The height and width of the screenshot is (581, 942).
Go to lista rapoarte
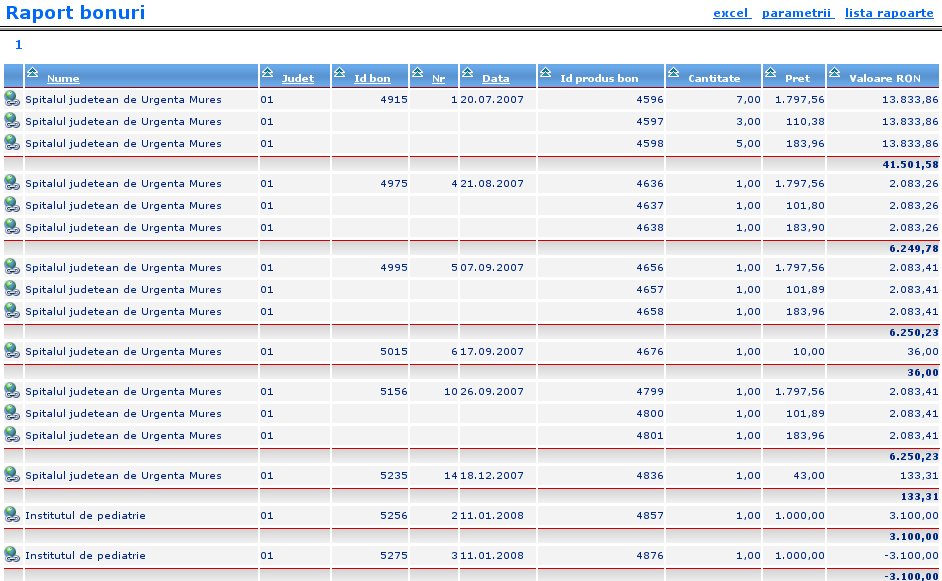[889, 13]
